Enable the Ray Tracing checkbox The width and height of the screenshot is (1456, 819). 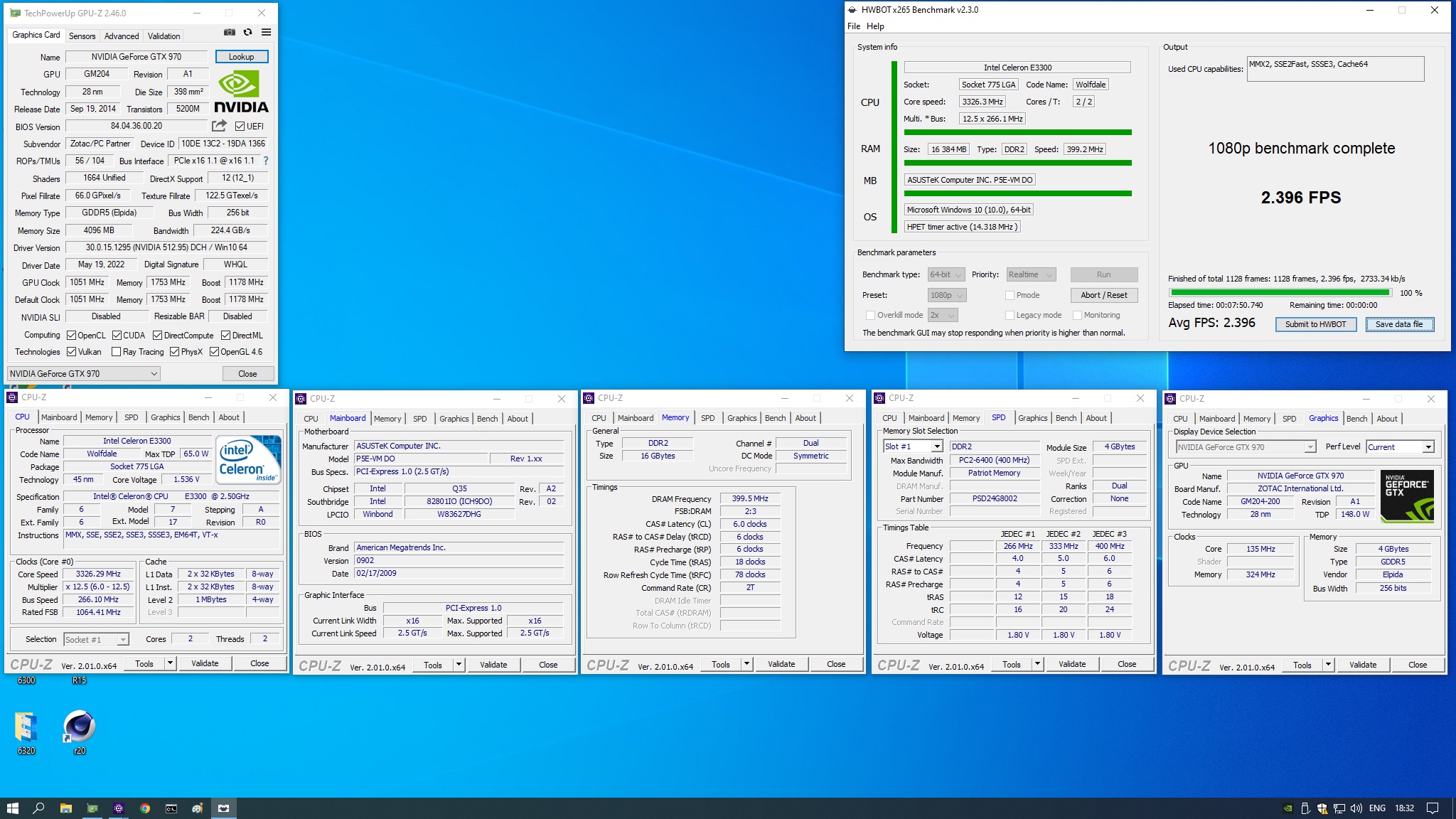click(x=117, y=352)
